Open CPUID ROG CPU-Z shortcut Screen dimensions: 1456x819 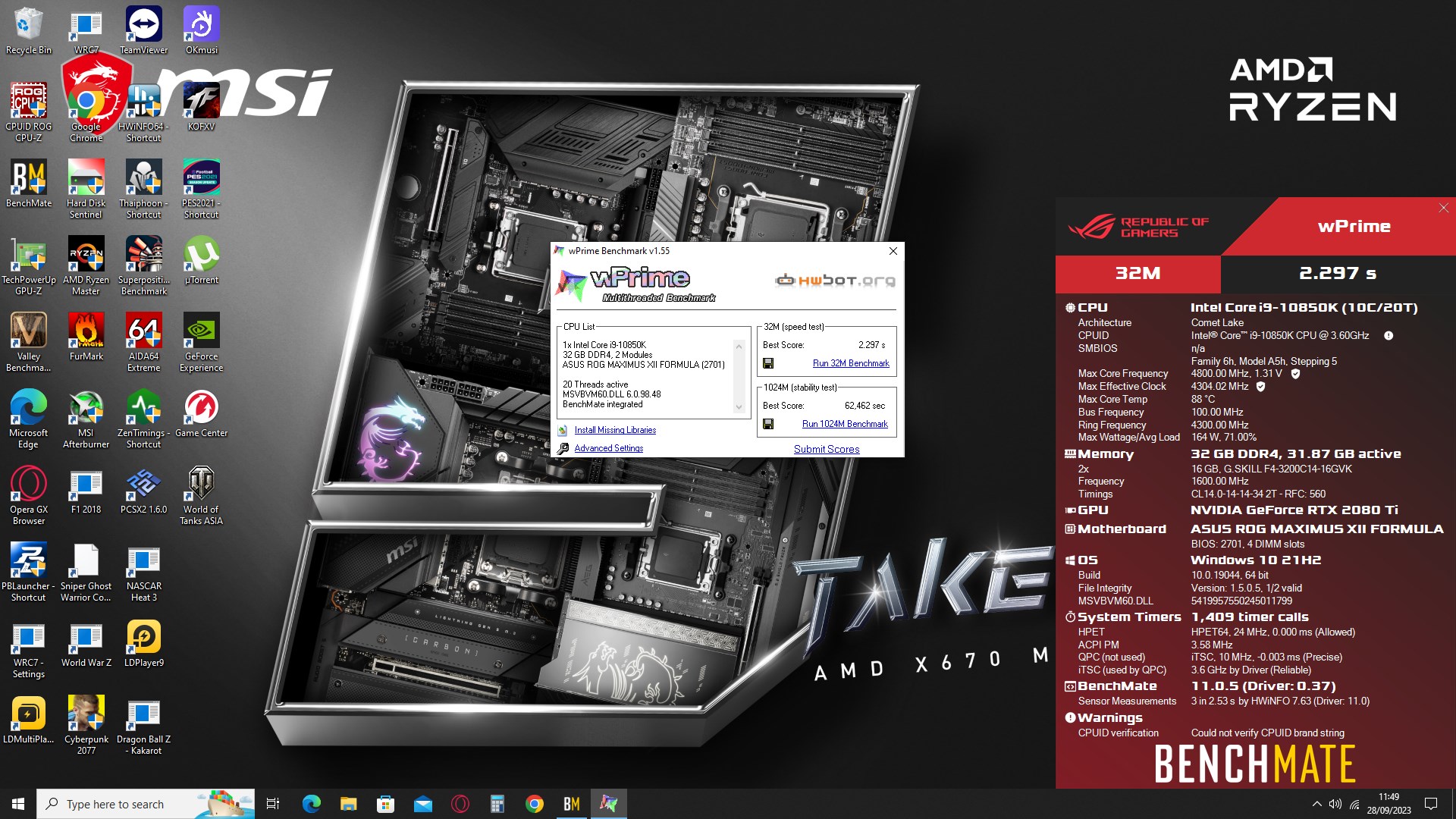click(x=29, y=112)
